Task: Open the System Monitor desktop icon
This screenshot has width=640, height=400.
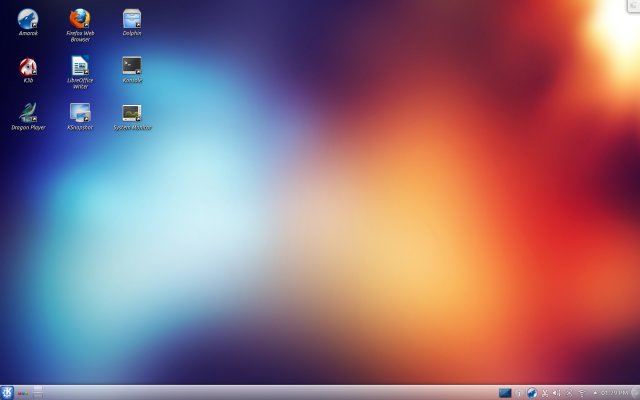Action: 132,117
